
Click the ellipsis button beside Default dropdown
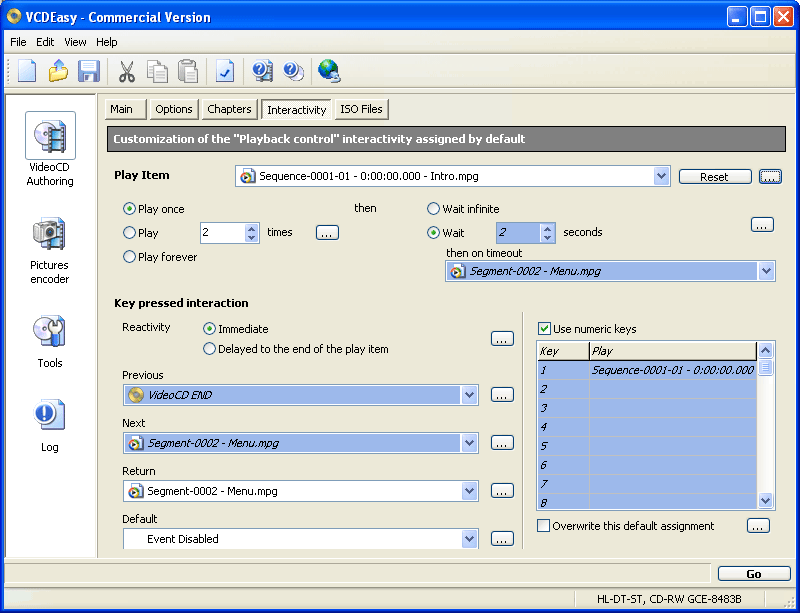click(x=502, y=539)
